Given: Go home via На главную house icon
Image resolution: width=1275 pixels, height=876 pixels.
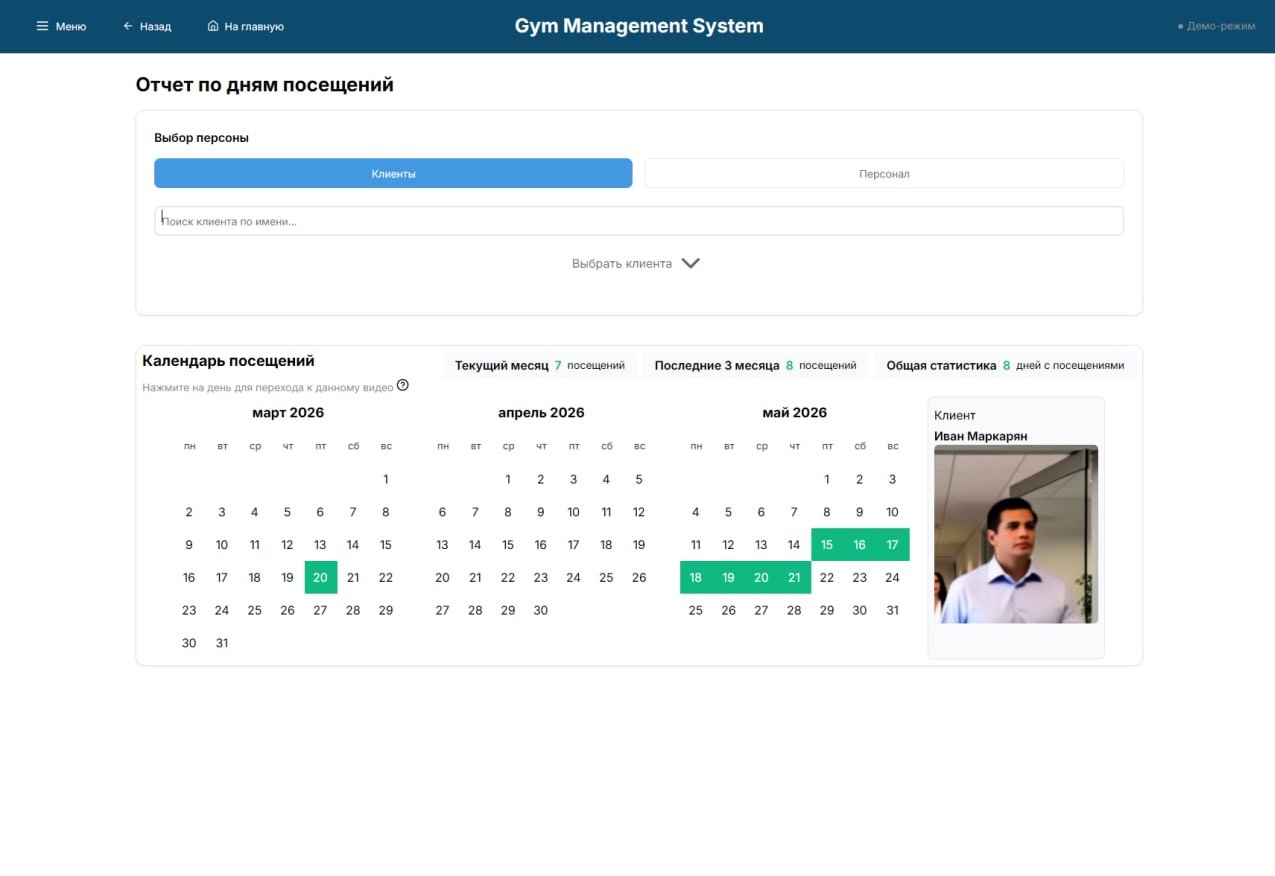Looking at the screenshot, I should 213,26.
